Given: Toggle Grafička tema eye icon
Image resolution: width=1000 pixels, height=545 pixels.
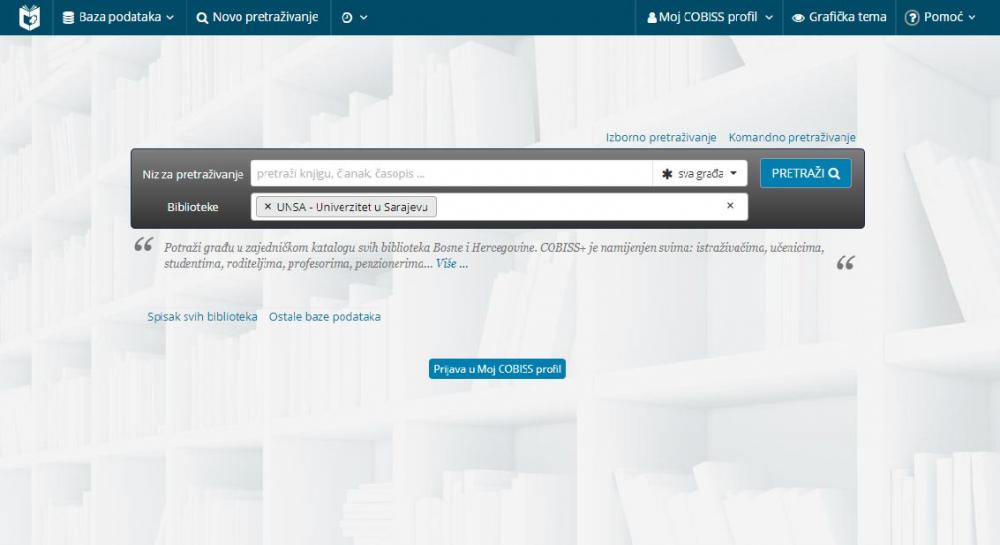Looking at the screenshot, I should pos(798,17).
